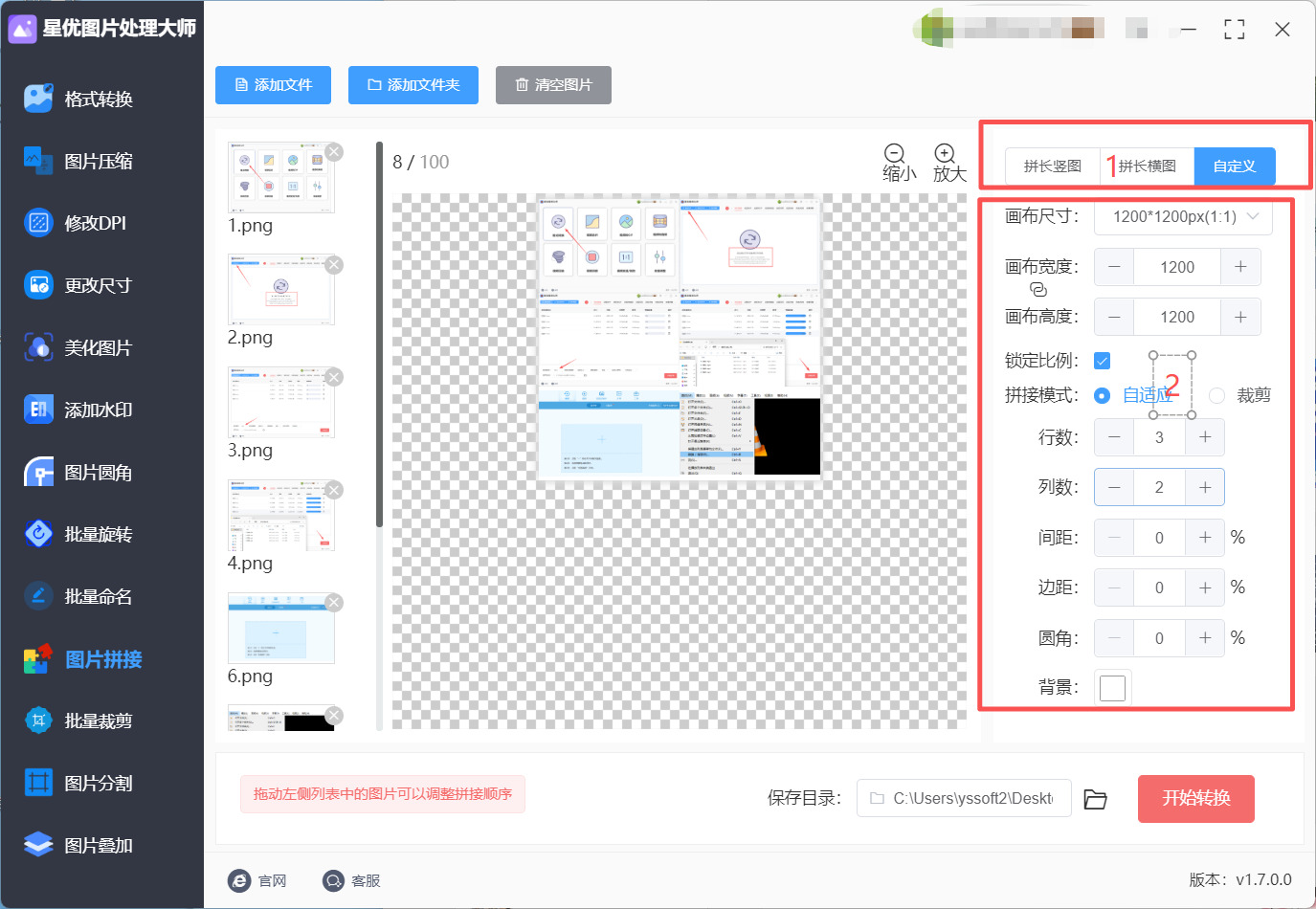Click the folder icon beside 保存目录

(x=1096, y=799)
